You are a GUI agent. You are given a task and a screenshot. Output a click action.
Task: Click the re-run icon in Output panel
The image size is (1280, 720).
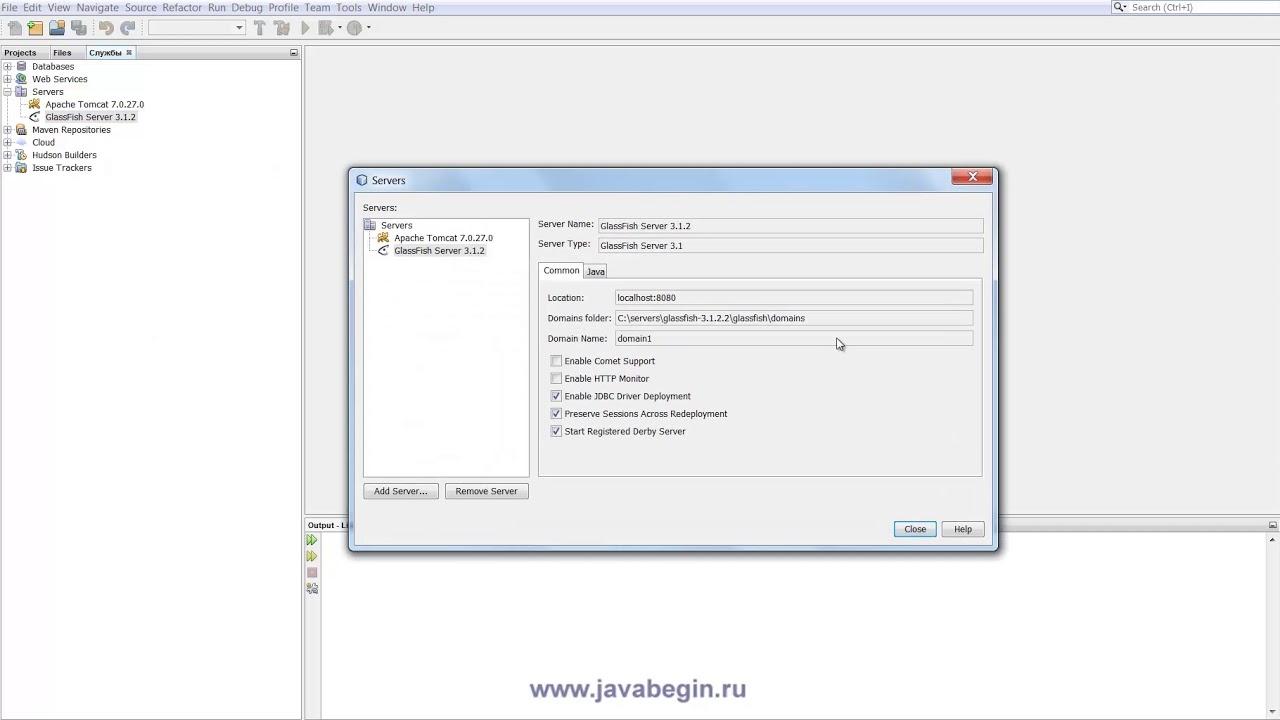(x=312, y=540)
